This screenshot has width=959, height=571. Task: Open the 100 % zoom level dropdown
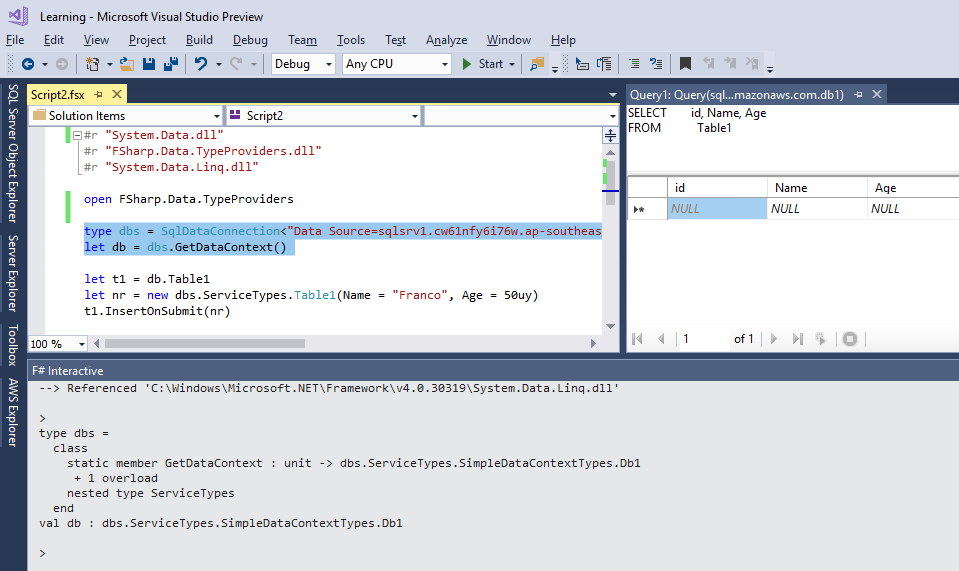pos(58,344)
